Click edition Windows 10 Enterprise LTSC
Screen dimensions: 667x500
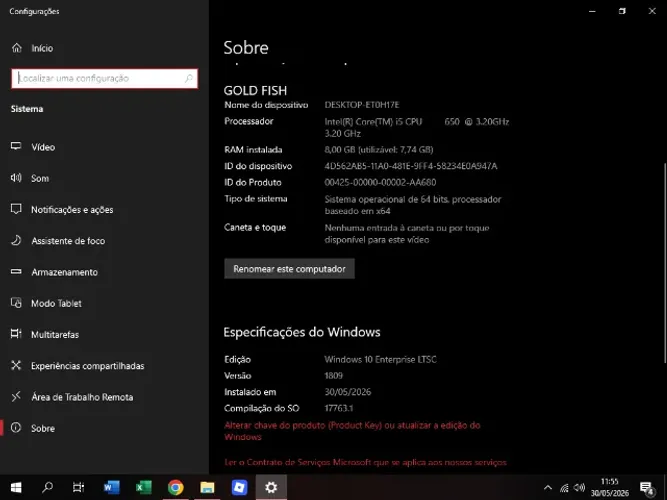(x=380, y=360)
